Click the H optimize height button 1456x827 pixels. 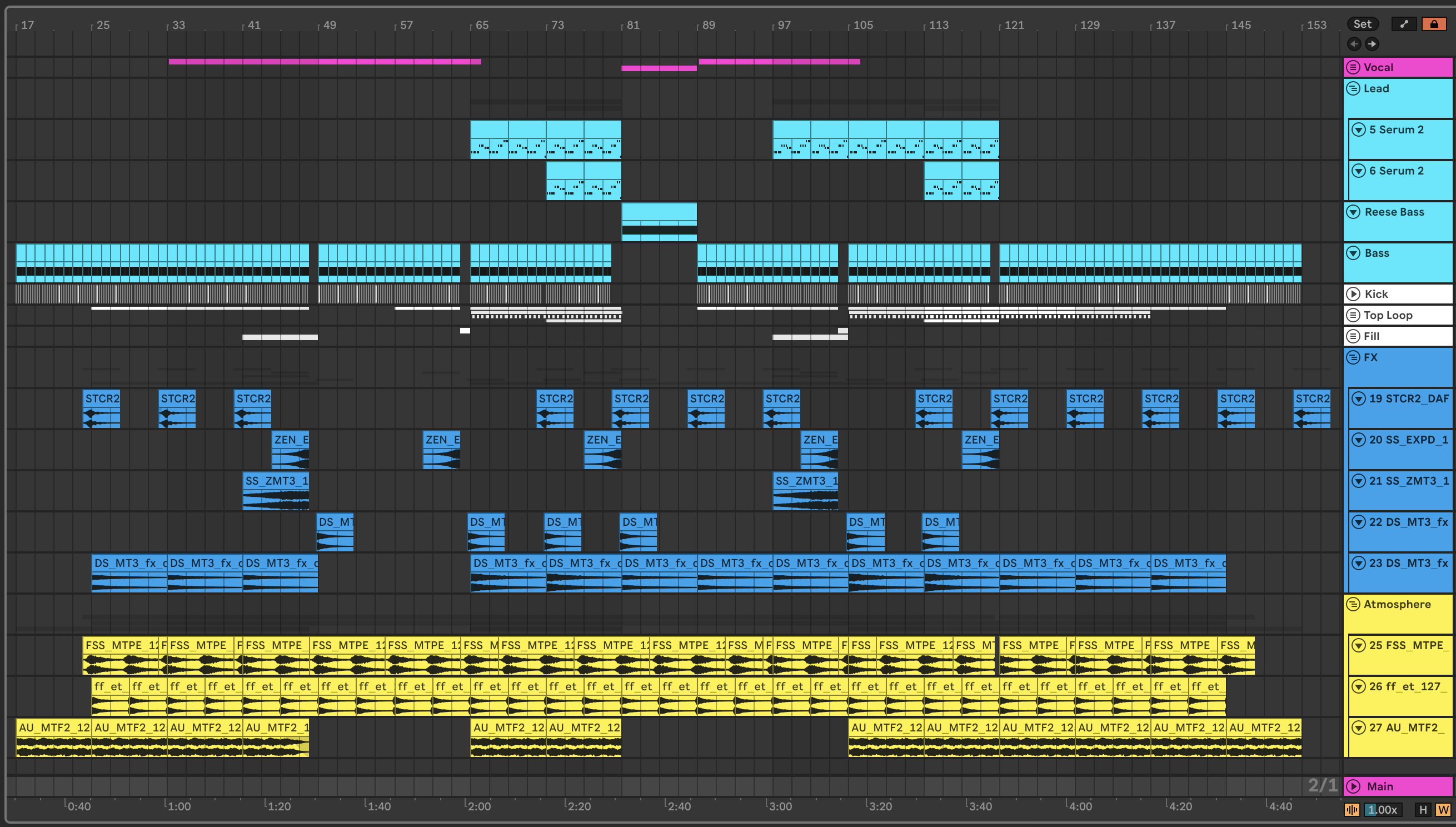coord(1423,810)
